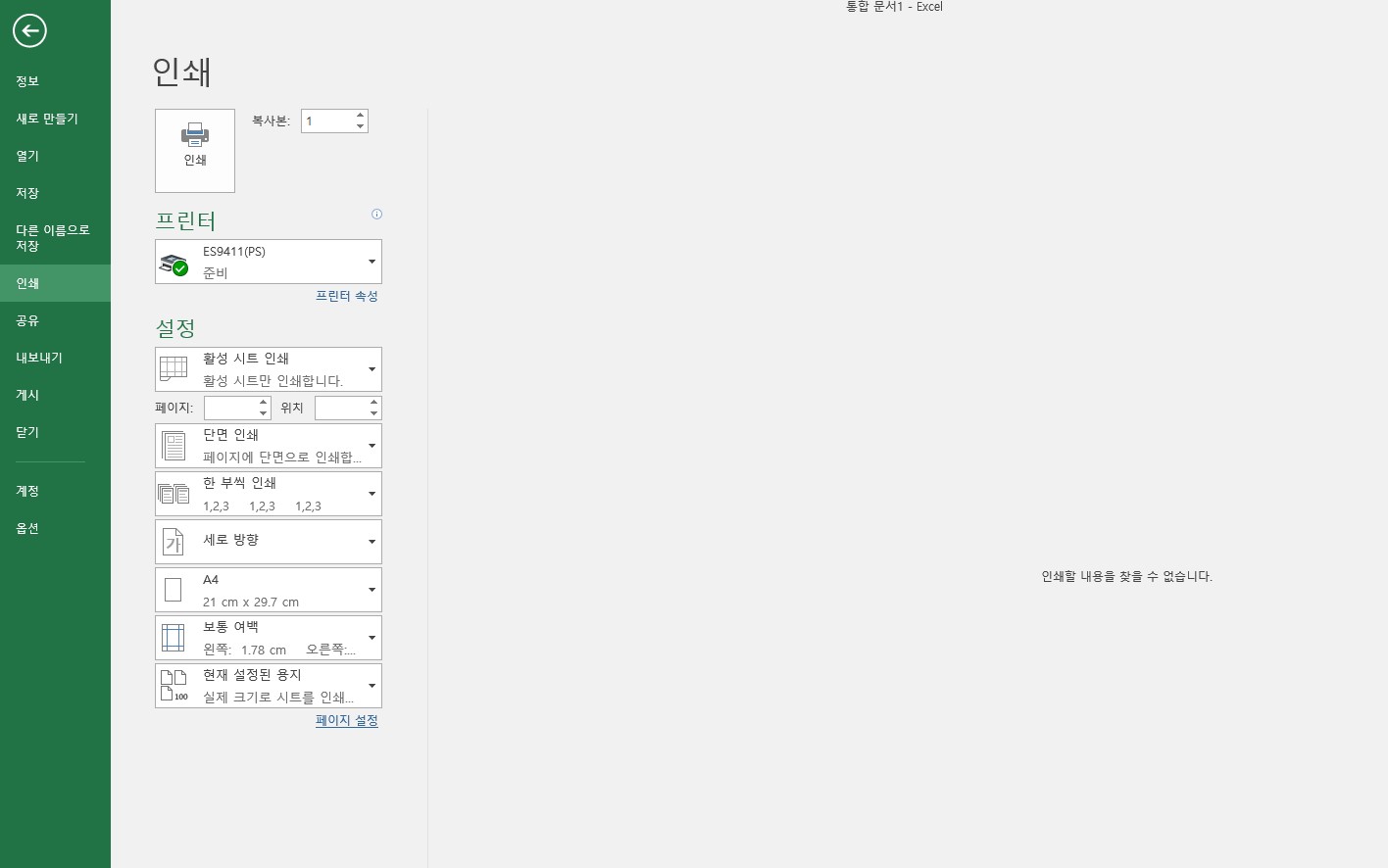Decrease the 페이지 from-page value
Image resolution: width=1388 pixels, height=868 pixels.
pos(264,413)
